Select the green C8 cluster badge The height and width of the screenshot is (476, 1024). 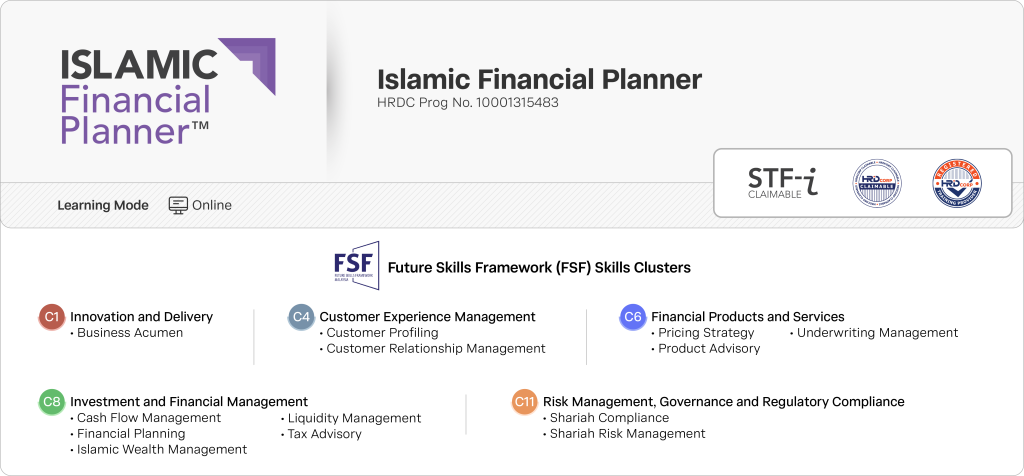52,402
